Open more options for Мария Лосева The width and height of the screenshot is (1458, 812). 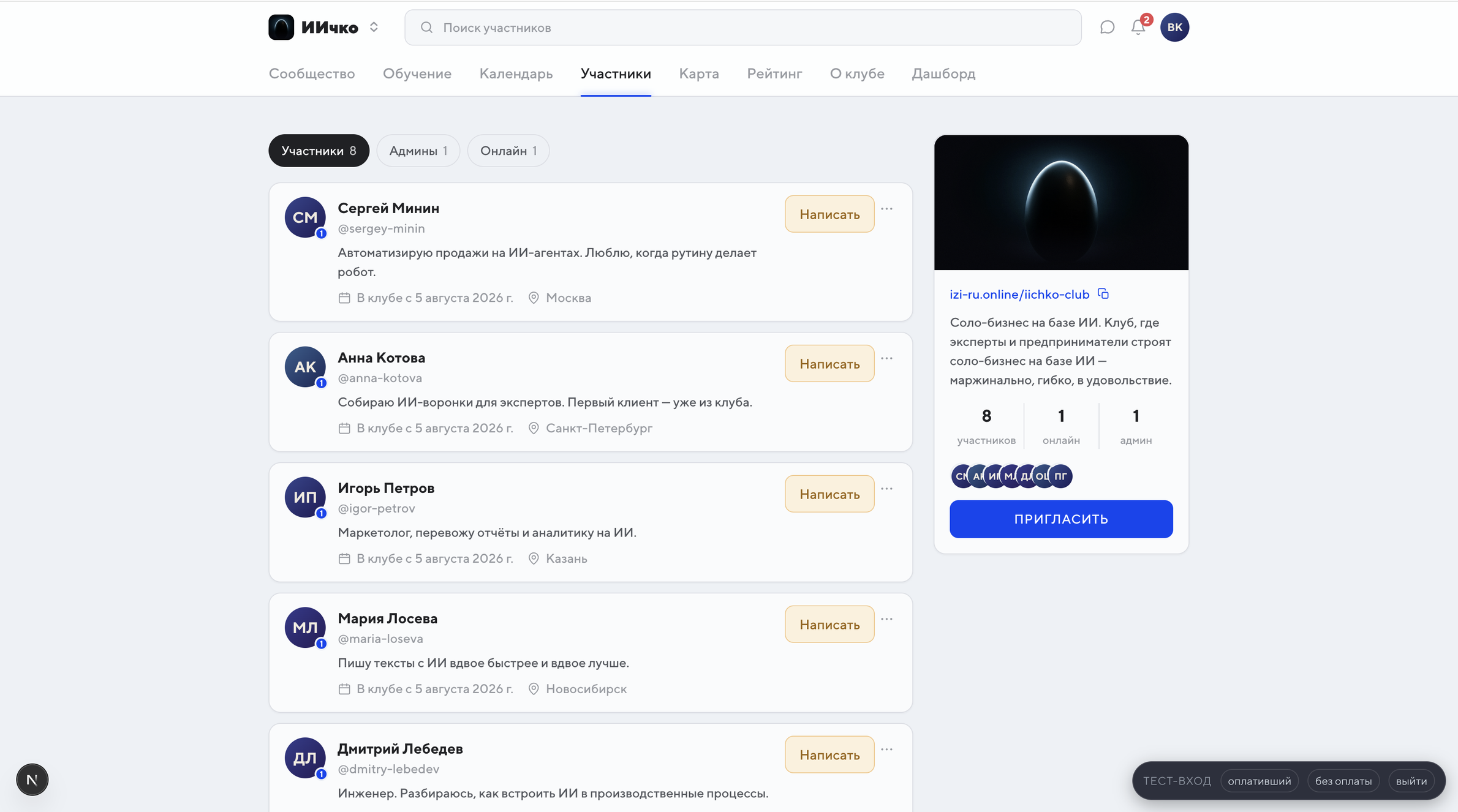[x=886, y=619]
